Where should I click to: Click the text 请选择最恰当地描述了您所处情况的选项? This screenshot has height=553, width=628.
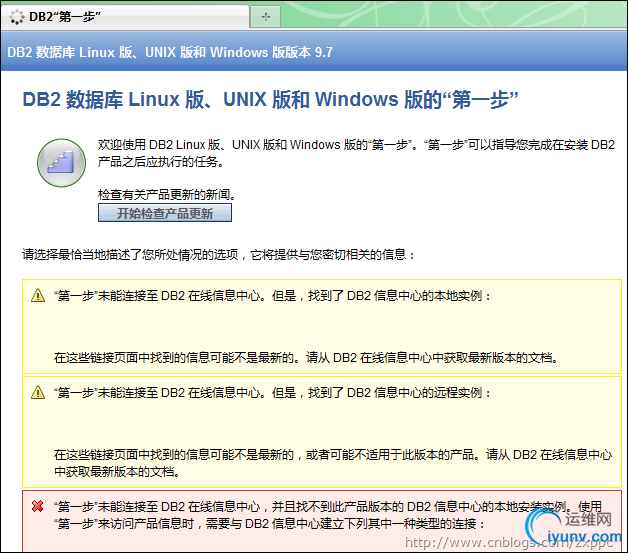[x=131, y=254]
